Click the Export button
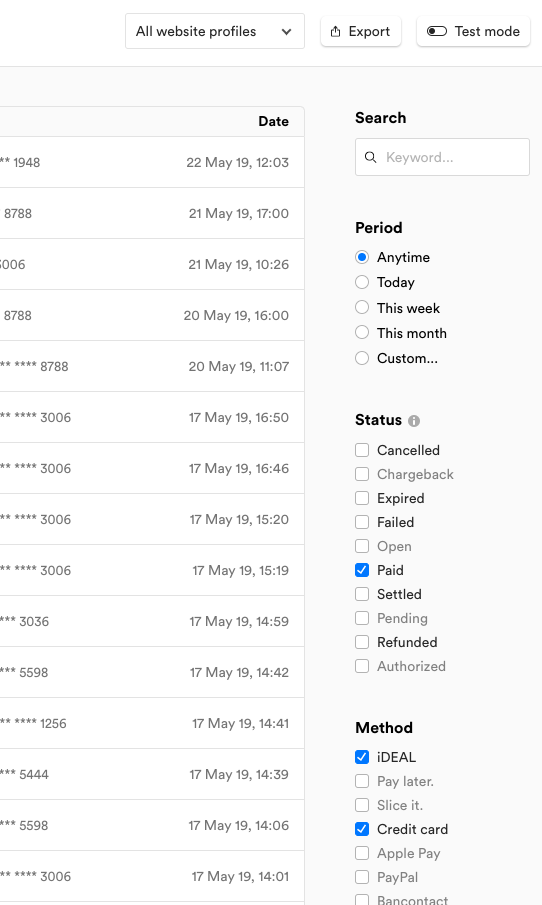The image size is (542, 905). [361, 31]
